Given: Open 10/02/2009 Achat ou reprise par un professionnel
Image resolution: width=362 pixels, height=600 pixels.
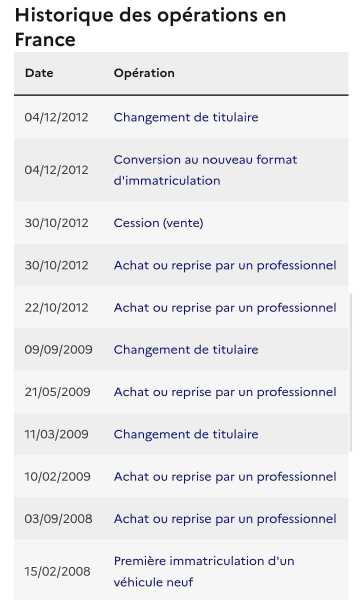Looking at the screenshot, I should point(225,477).
